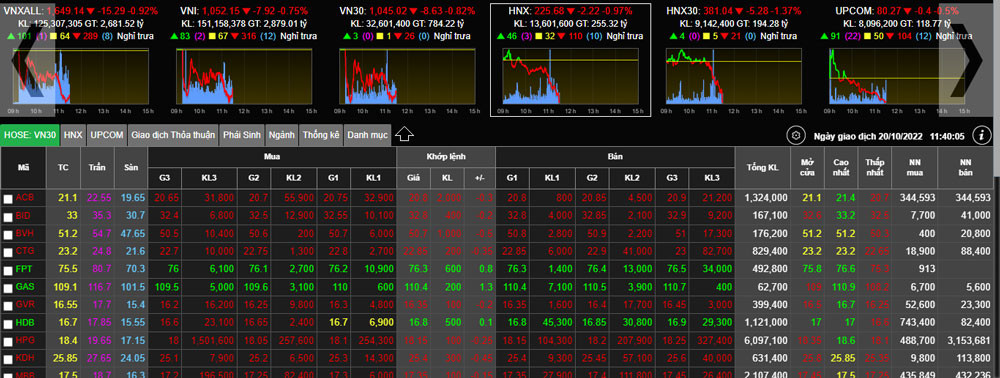Tick the GVR row checkbox
Viewport: 1000px width, 378px height.
(8, 306)
